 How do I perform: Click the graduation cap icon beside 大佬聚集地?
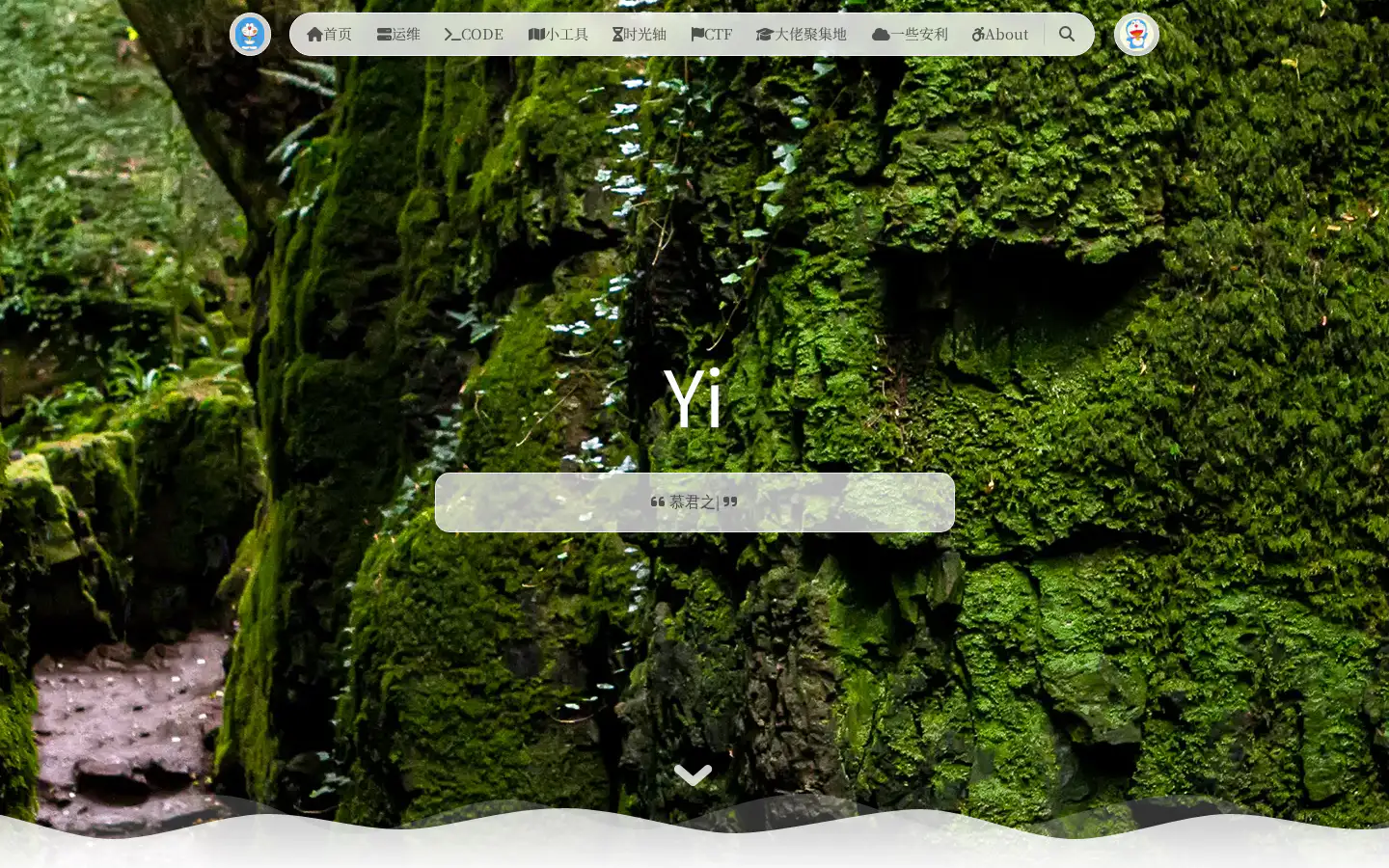(x=765, y=35)
